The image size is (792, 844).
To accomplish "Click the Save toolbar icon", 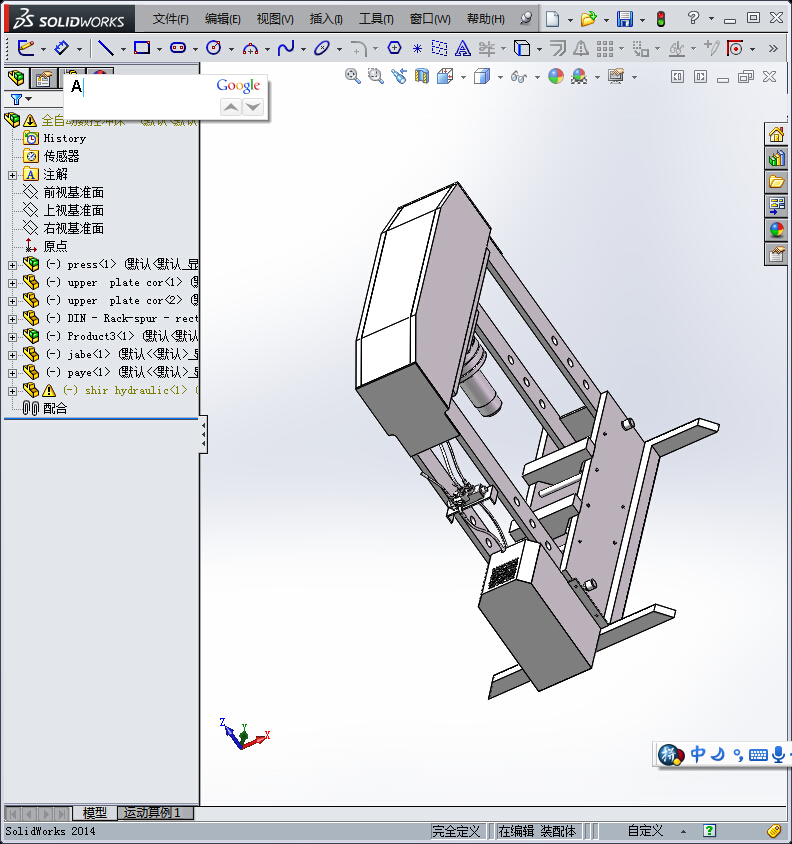I will pyautogui.click(x=625, y=19).
